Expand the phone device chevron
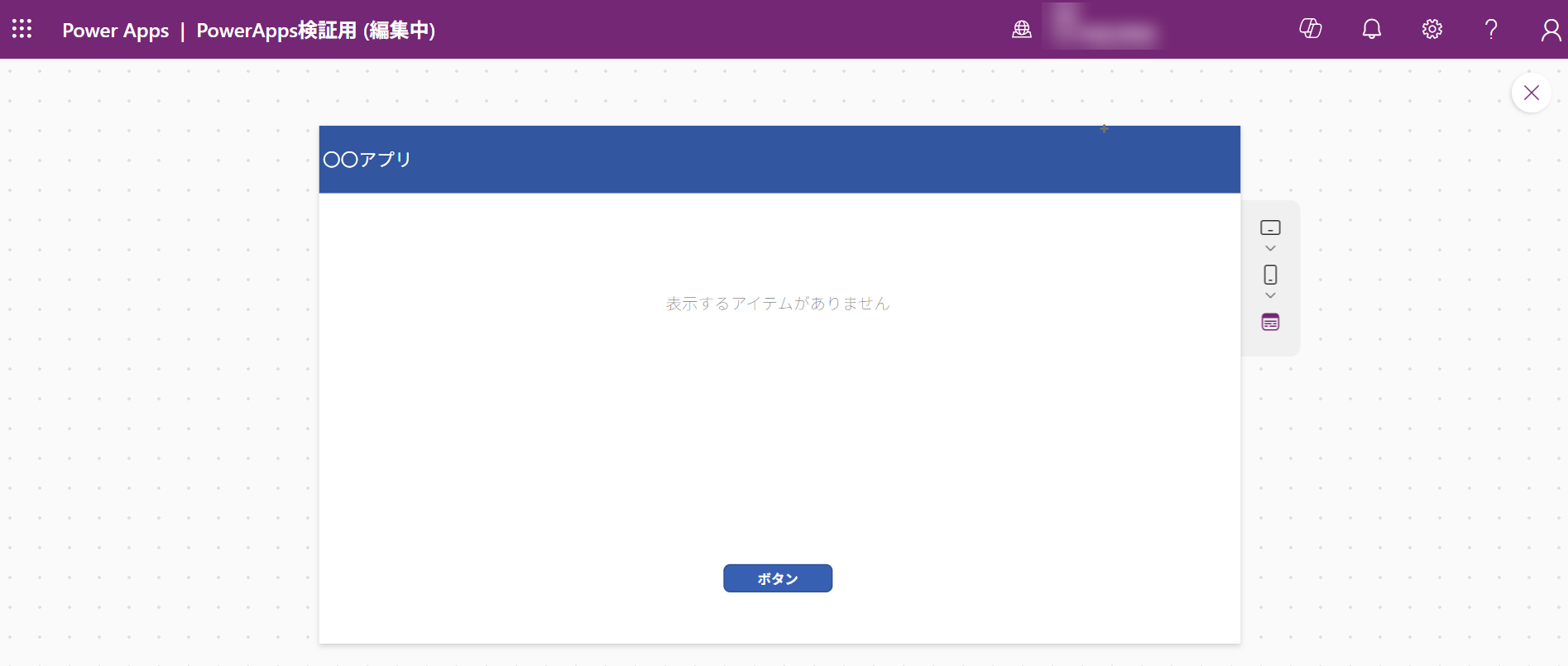This screenshot has width=1568, height=666. click(1270, 295)
